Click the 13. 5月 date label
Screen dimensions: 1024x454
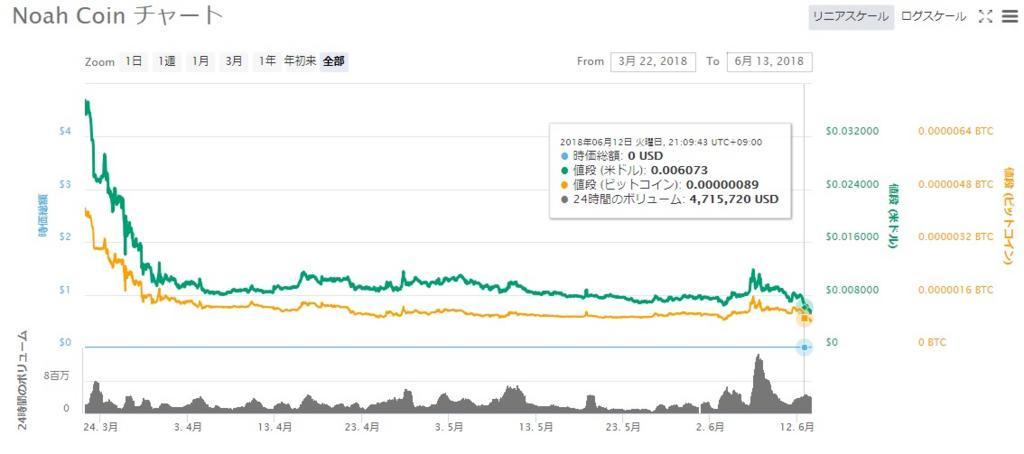click(x=536, y=427)
